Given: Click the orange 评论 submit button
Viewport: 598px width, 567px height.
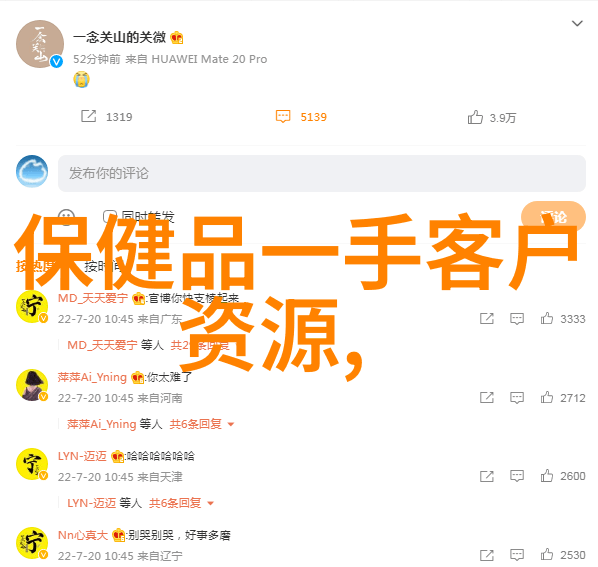Looking at the screenshot, I should 553,217.
